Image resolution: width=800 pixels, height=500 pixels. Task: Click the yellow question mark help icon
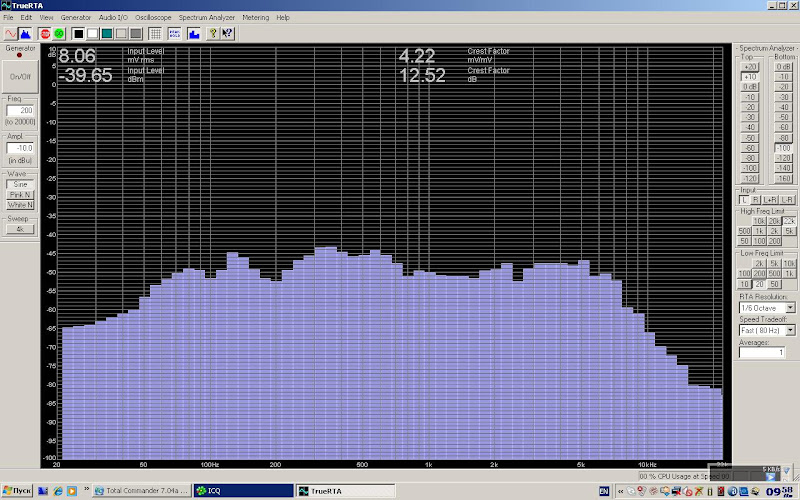212,33
